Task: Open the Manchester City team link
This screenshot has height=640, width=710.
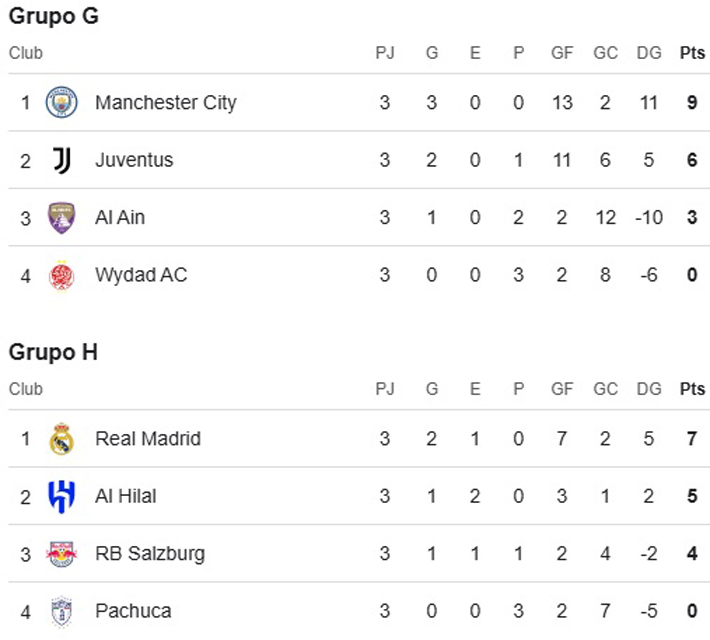Action: (x=165, y=103)
